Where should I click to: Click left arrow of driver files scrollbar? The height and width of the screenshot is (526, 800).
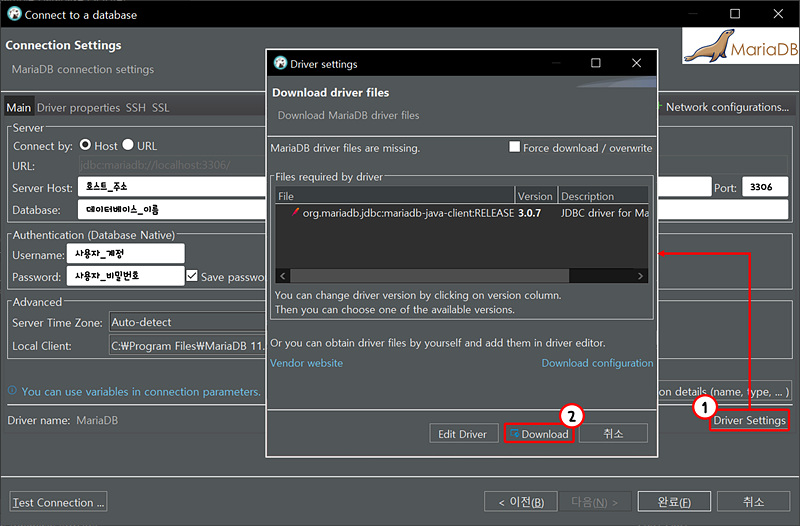(283, 276)
